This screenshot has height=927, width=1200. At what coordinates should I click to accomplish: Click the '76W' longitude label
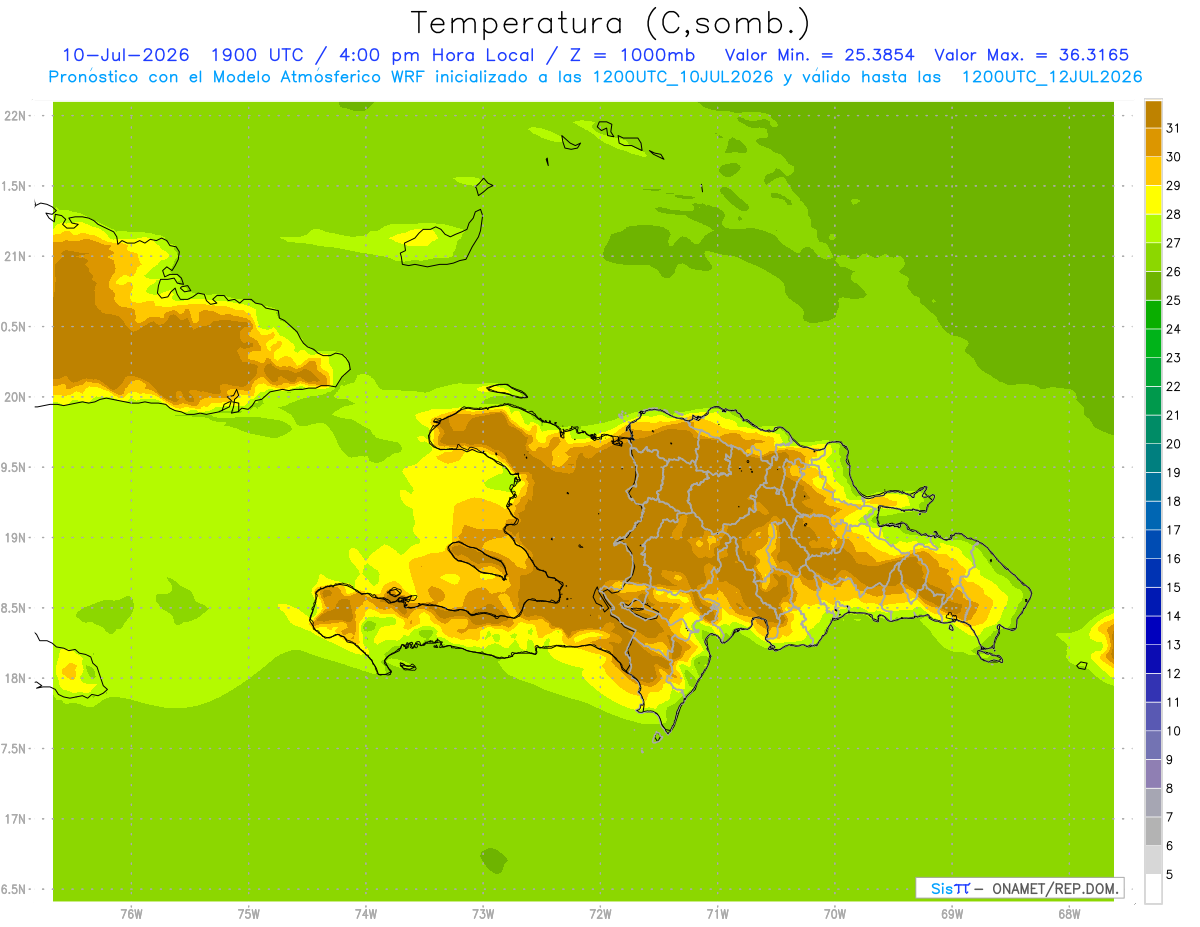tap(131, 914)
